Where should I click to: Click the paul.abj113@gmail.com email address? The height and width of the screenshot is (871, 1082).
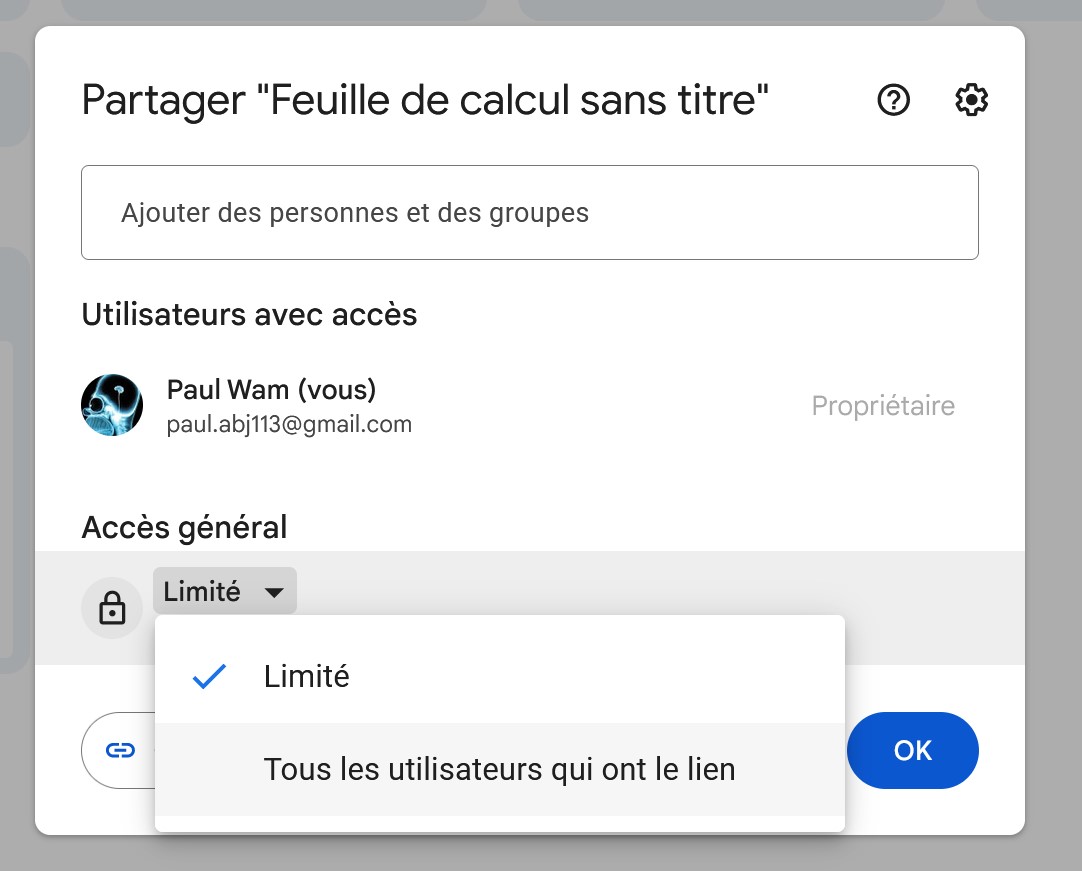point(289,424)
